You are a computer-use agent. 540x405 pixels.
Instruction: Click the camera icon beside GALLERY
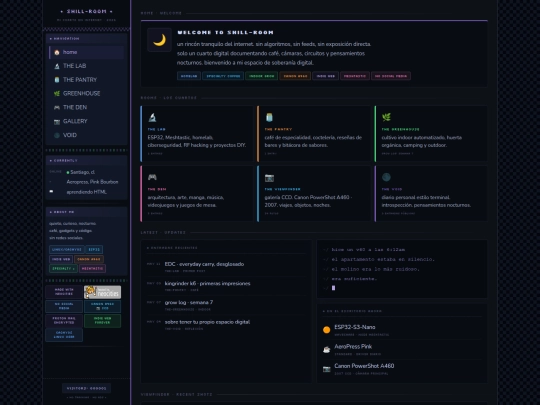pos(57,122)
